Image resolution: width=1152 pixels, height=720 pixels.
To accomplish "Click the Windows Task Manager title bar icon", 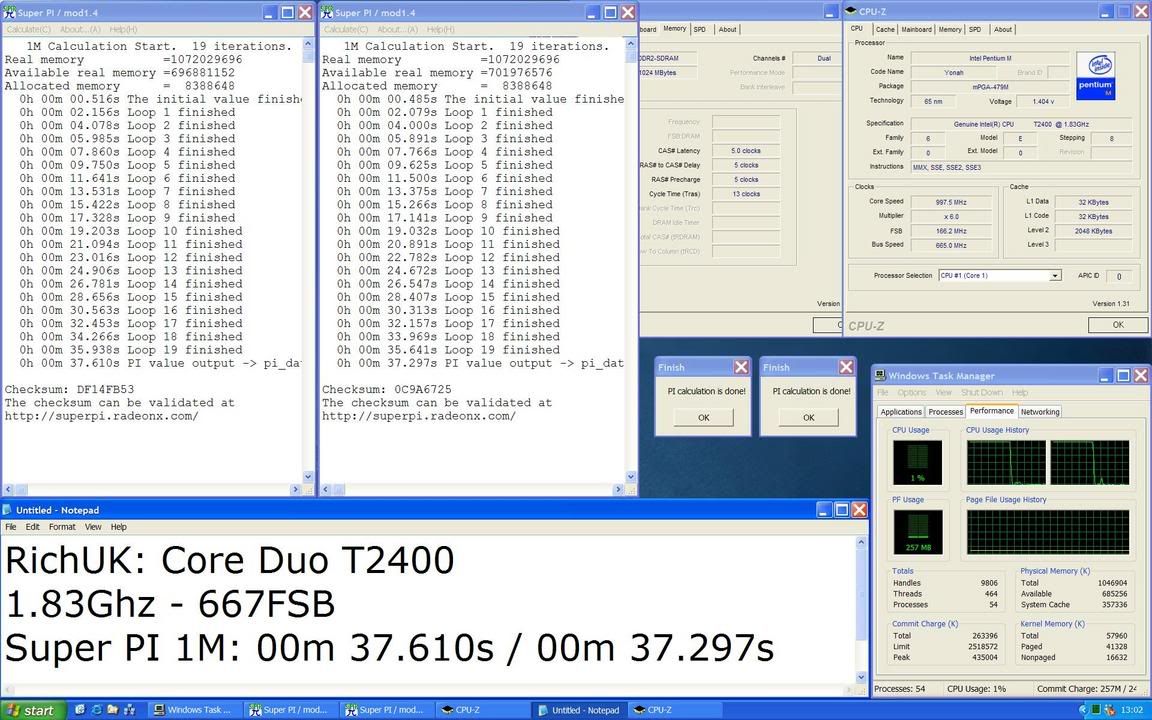I will [880, 375].
